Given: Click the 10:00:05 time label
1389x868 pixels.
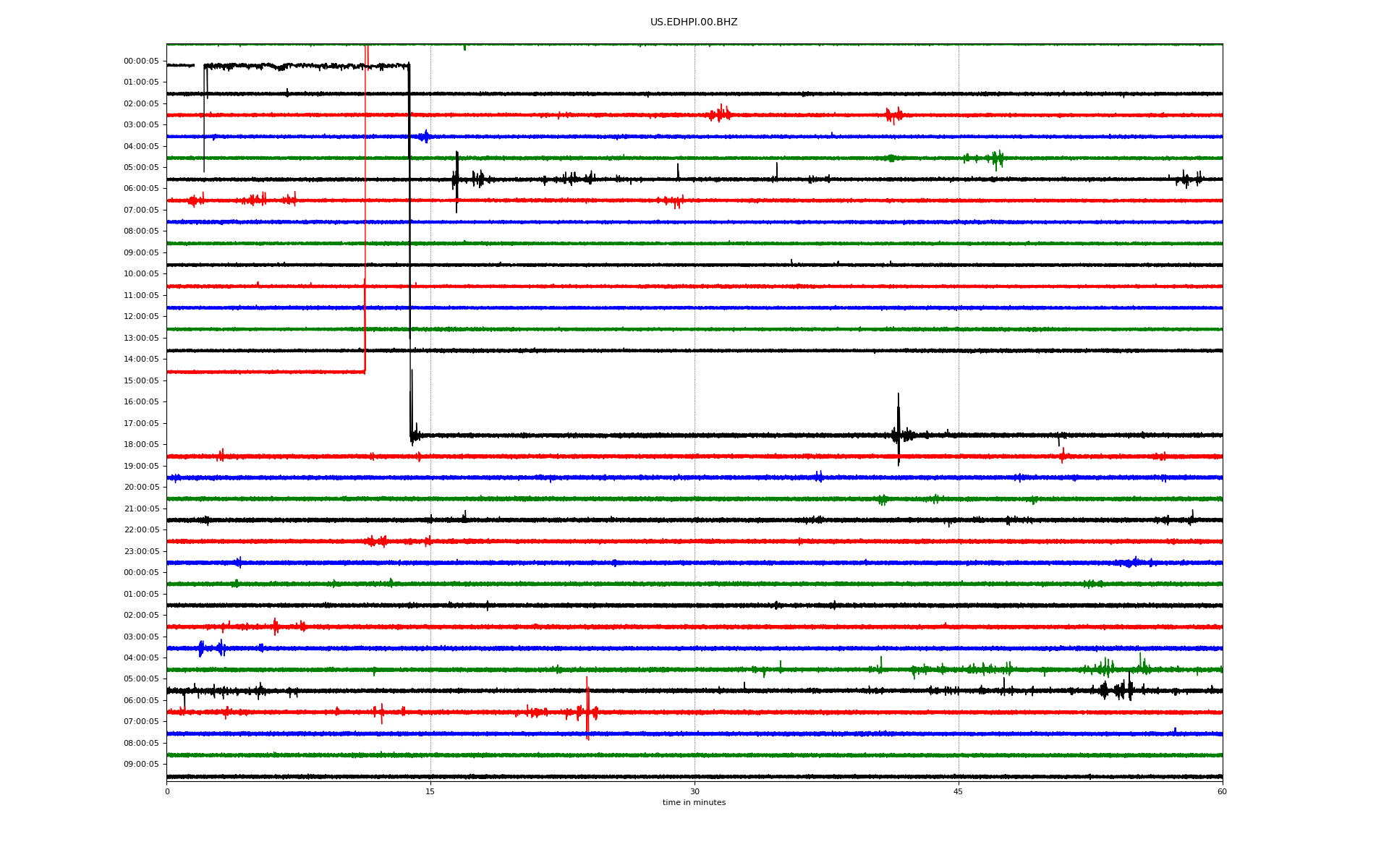Looking at the screenshot, I should (141, 274).
